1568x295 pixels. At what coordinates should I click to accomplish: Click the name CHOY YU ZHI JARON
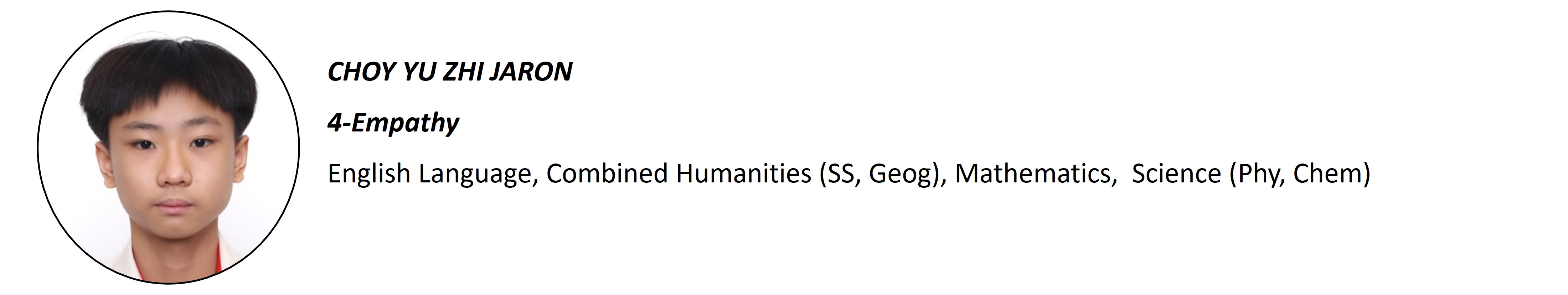click(449, 72)
